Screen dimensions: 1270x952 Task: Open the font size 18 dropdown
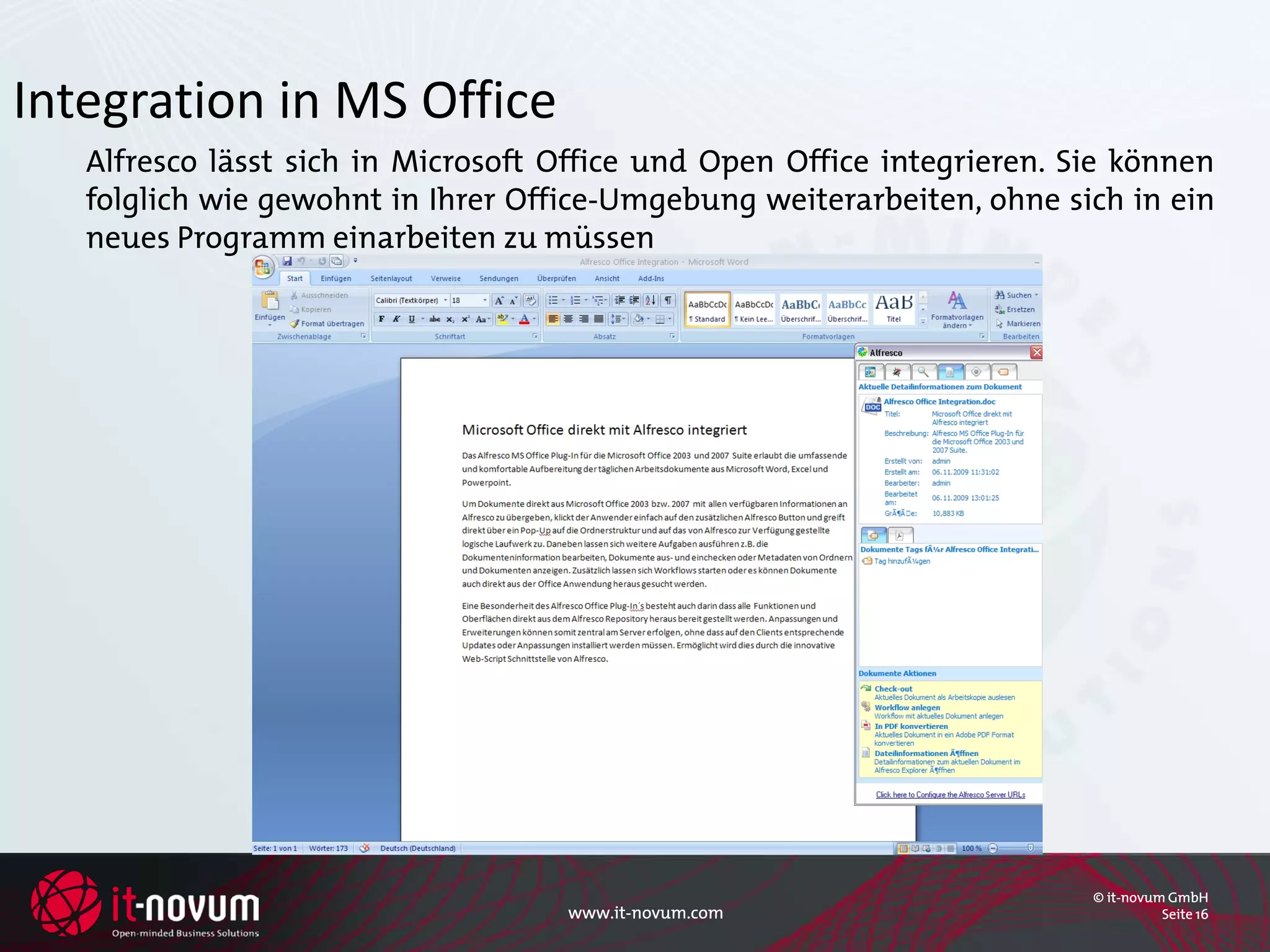[x=485, y=301]
